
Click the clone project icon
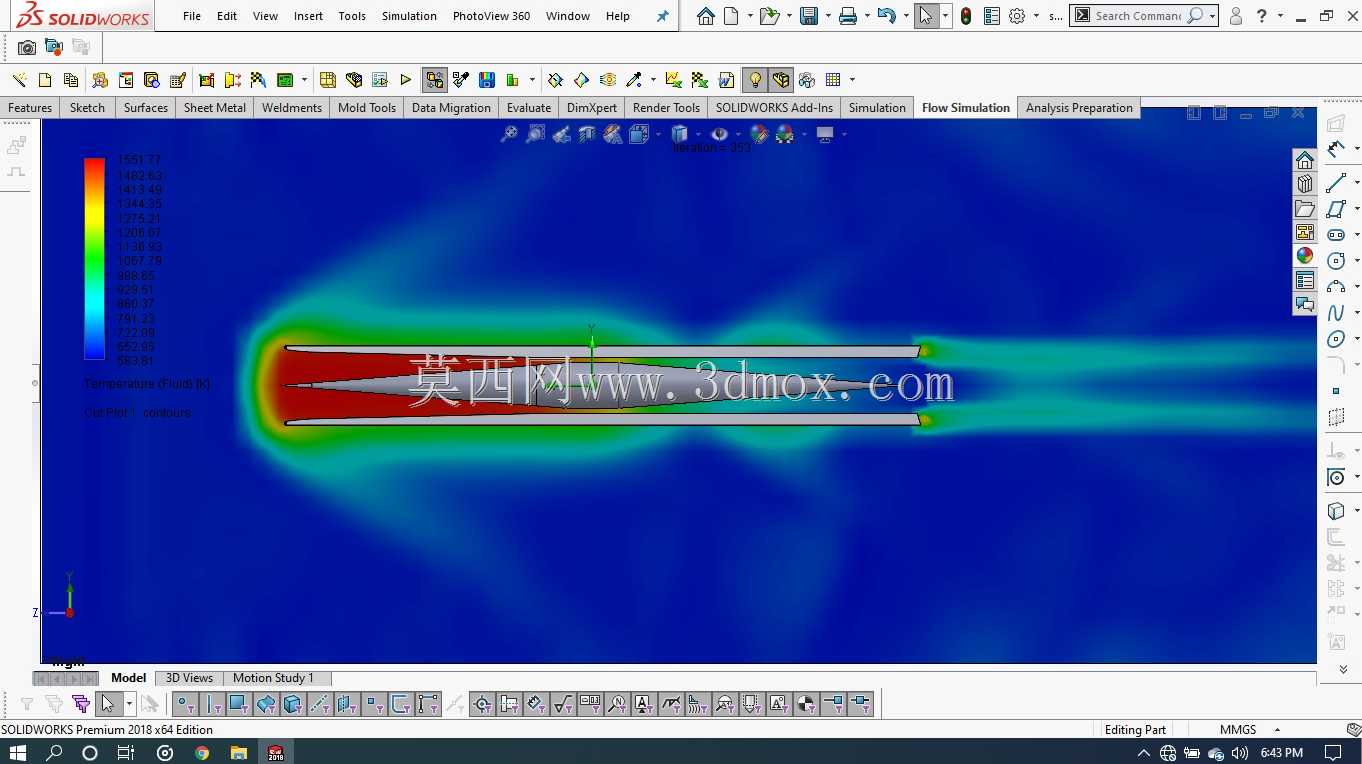point(71,80)
